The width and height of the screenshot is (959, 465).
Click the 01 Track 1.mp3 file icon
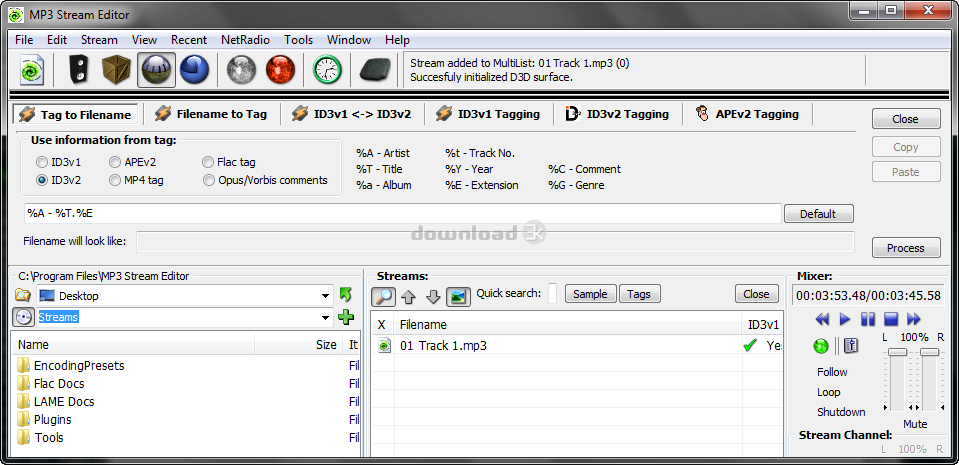pos(383,346)
